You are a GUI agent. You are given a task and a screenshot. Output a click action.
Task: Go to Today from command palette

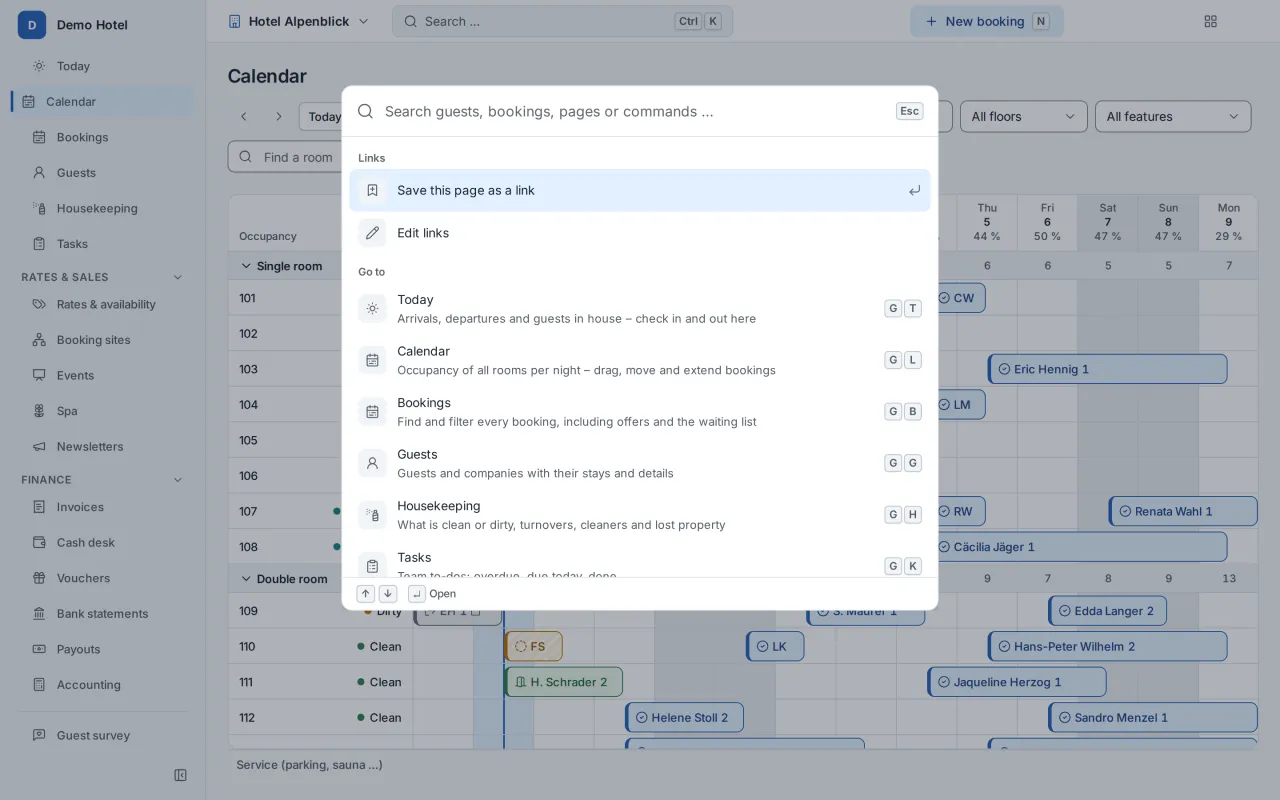640,309
